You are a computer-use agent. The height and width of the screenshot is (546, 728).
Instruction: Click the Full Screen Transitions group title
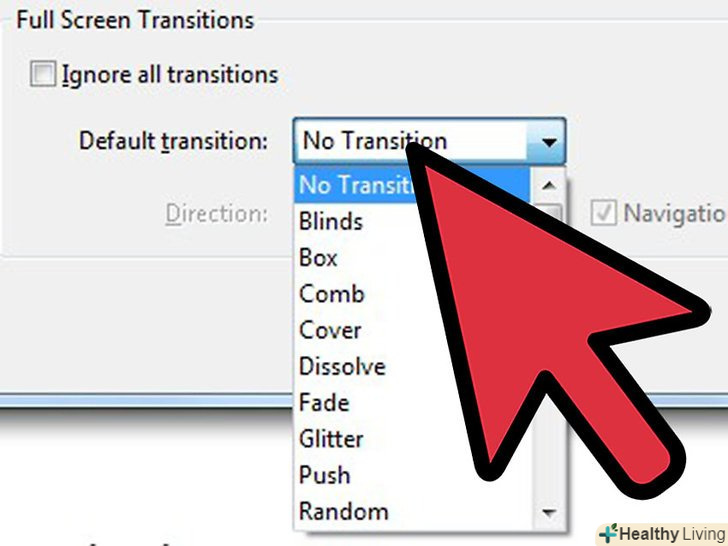tap(135, 20)
